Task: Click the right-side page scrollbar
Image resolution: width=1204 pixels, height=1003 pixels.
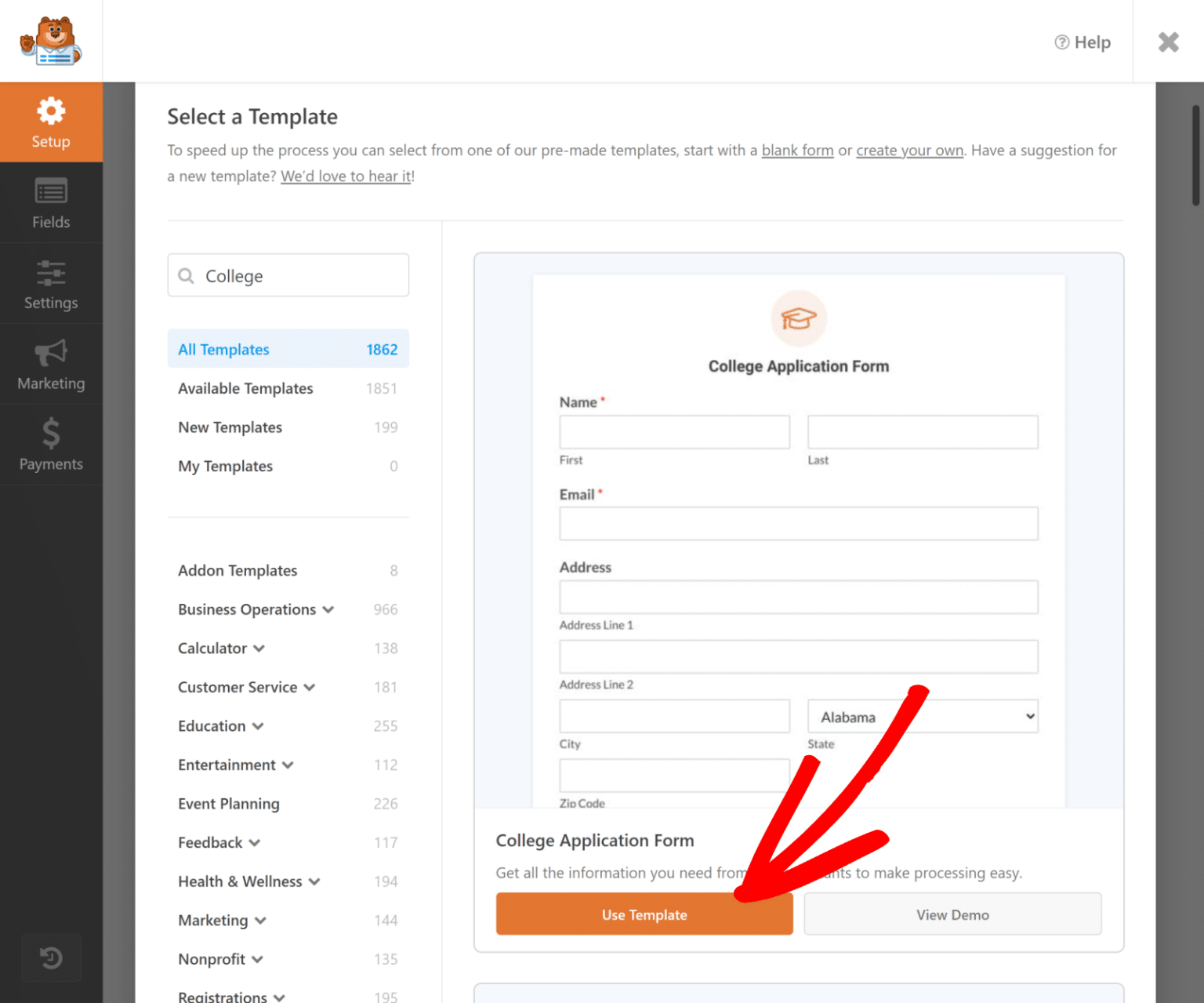Action: [x=1195, y=157]
